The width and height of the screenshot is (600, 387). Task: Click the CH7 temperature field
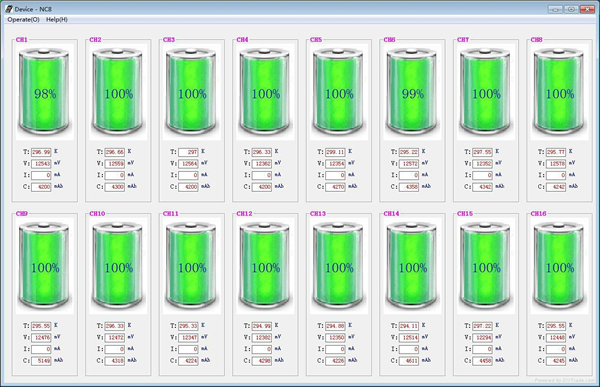482,152
